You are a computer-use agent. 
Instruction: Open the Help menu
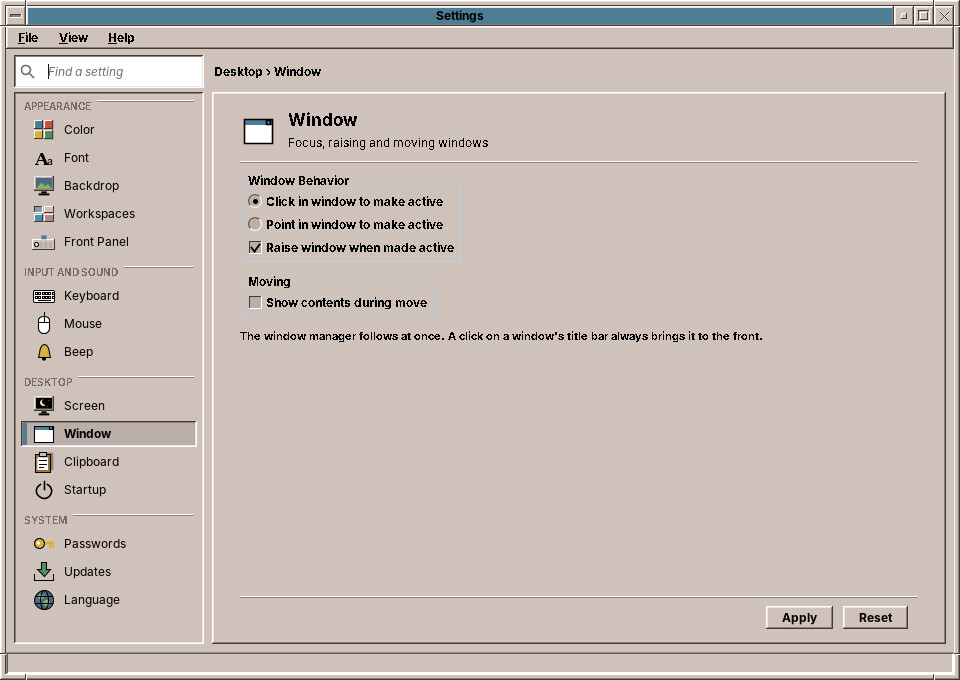[x=121, y=38]
